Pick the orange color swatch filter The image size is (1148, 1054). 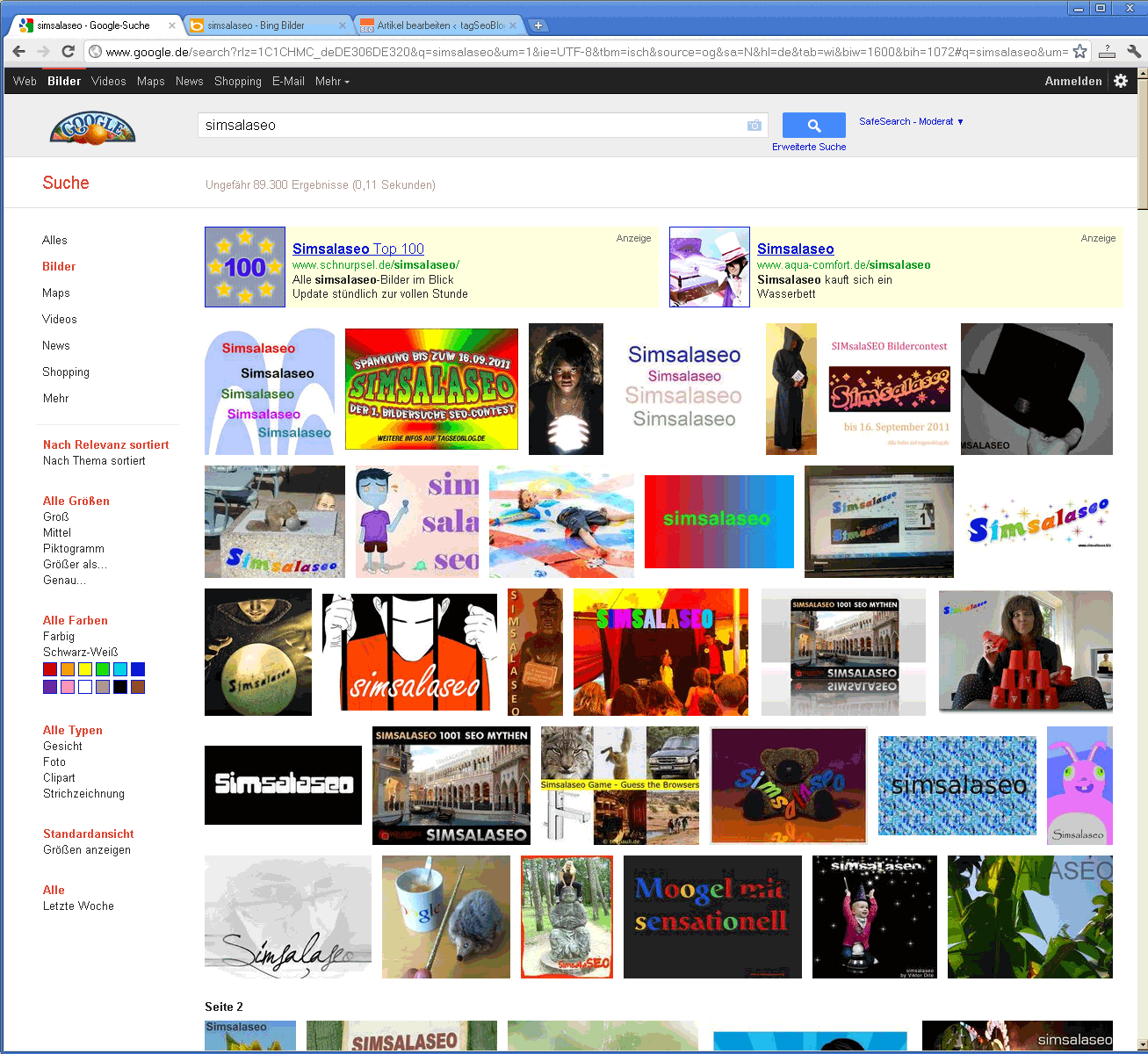[x=68, y=669]
